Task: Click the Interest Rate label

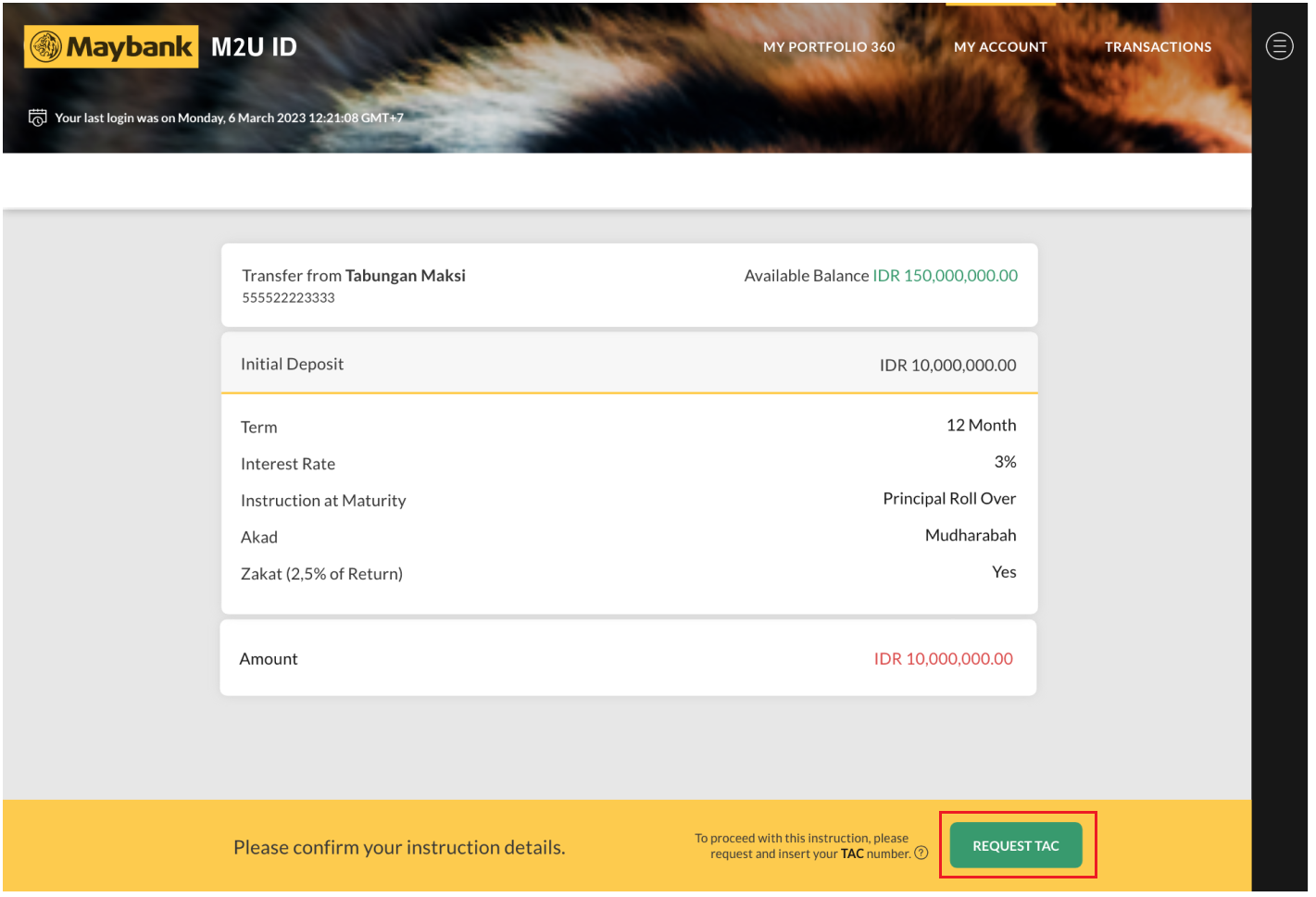Action: point(288,465)
